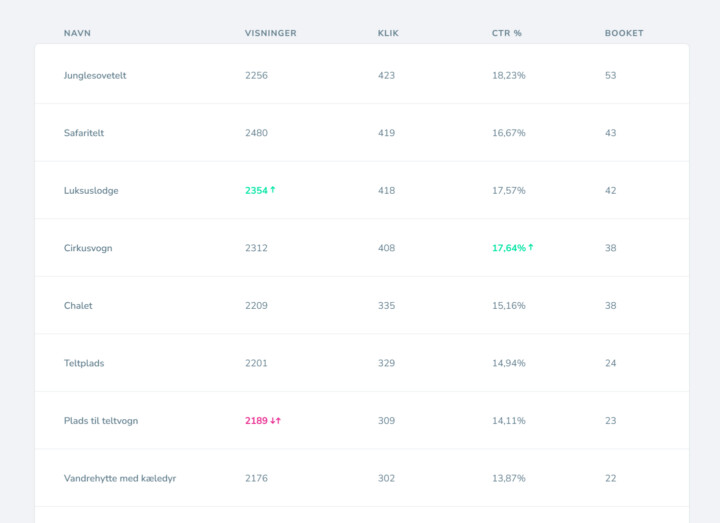
Task: Click the booked value 22
Action: [610, 478]
